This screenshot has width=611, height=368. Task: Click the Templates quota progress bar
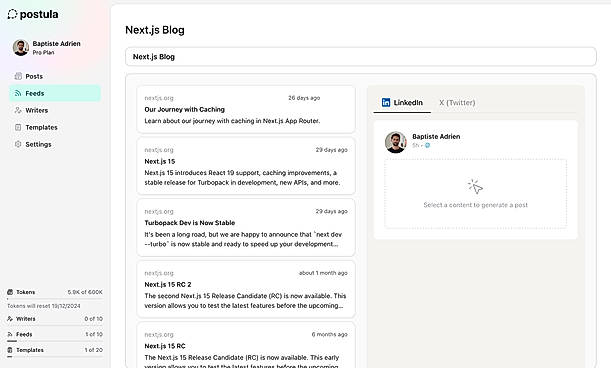55,357
